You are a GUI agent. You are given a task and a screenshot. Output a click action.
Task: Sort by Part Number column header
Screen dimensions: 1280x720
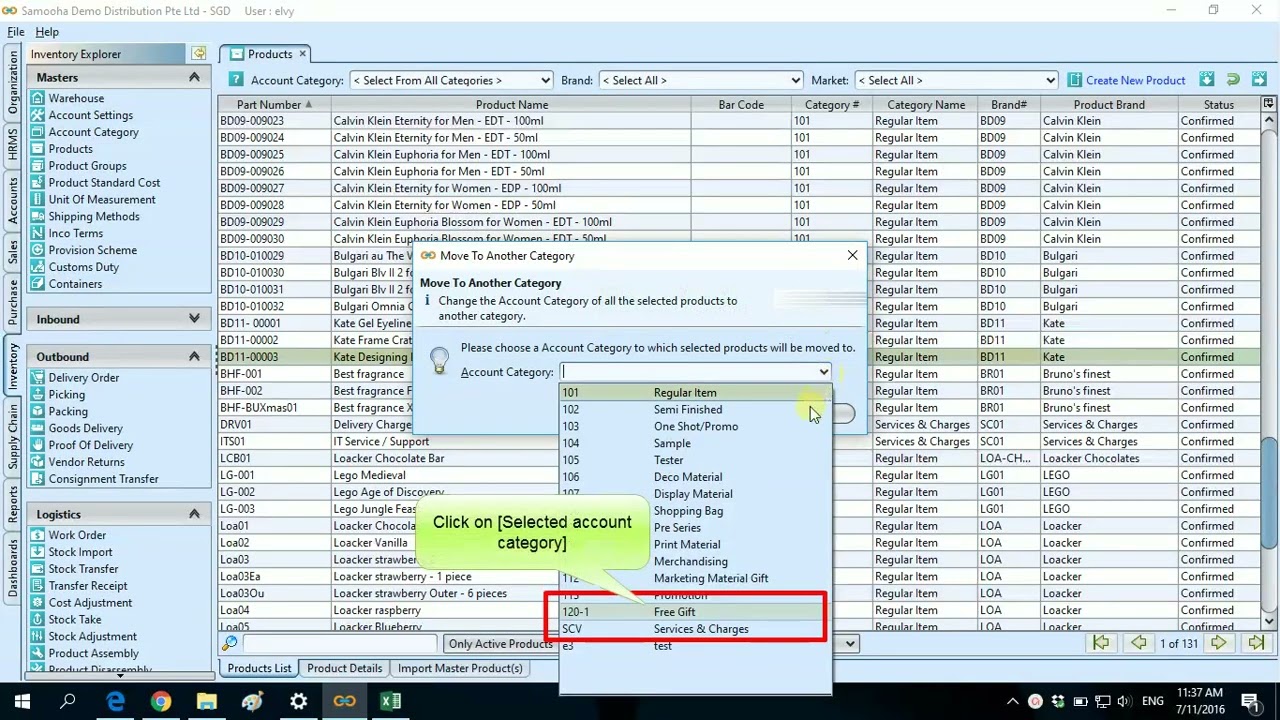(274, 104)
